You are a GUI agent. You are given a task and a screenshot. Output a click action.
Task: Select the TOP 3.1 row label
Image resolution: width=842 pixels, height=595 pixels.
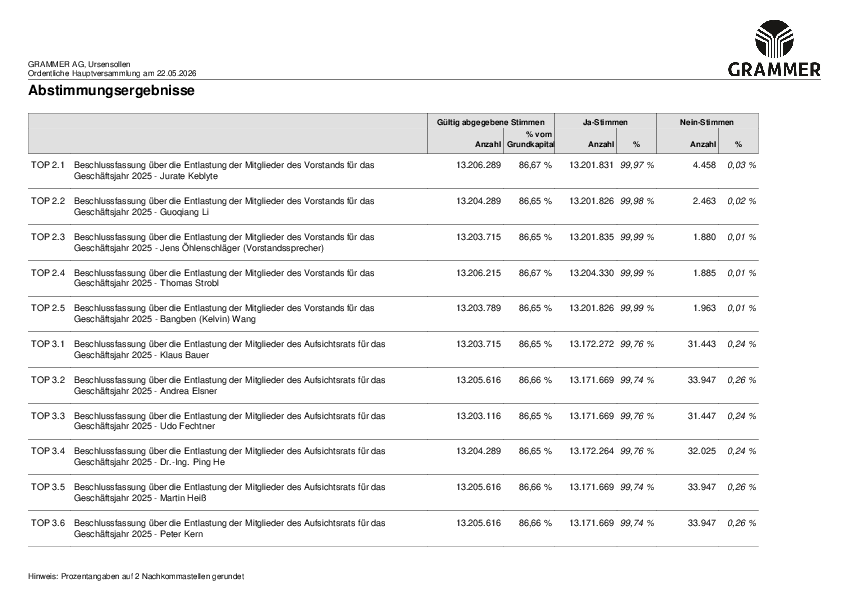48,344
